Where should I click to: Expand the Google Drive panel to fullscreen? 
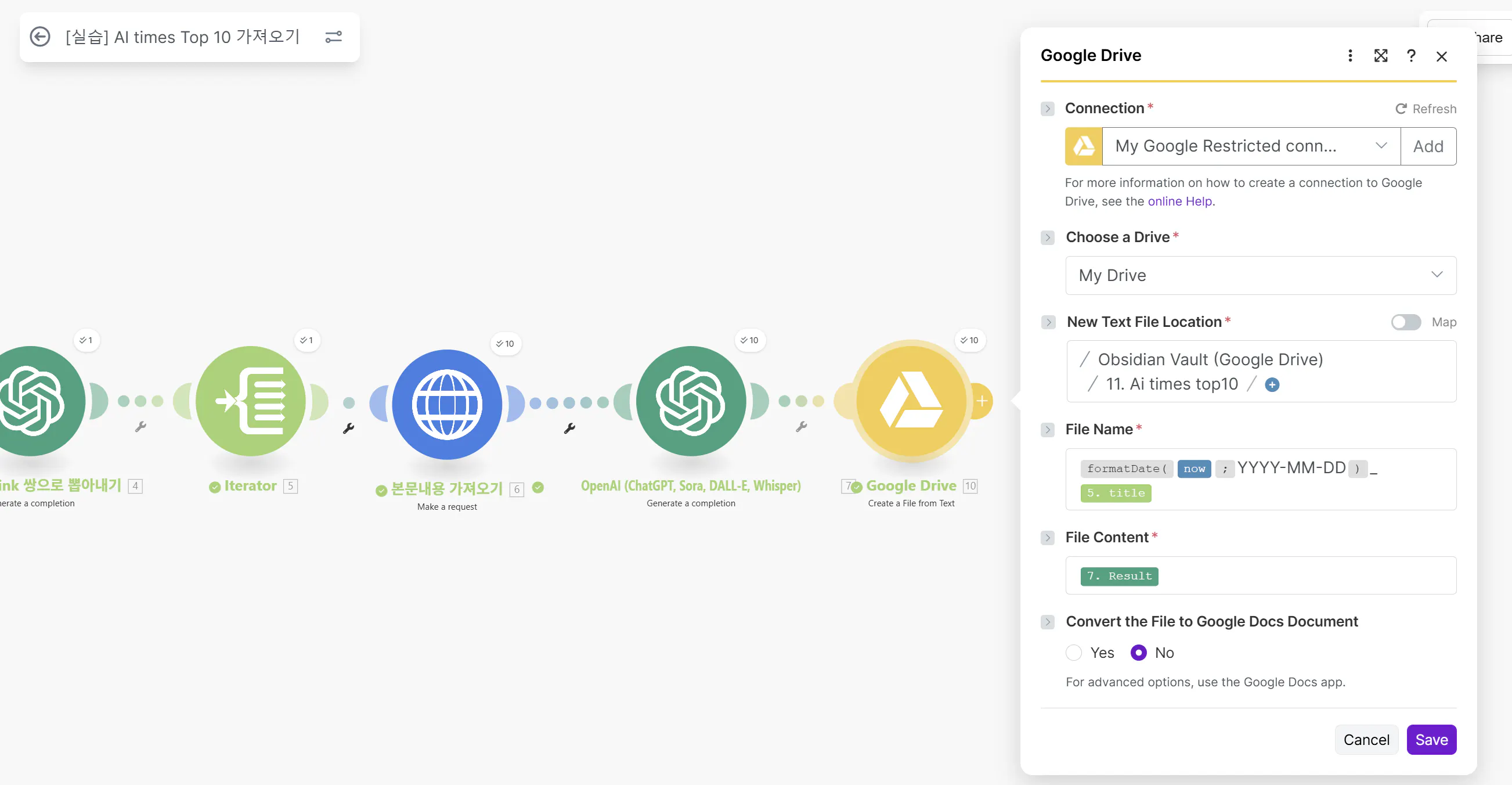[1380, 56]
